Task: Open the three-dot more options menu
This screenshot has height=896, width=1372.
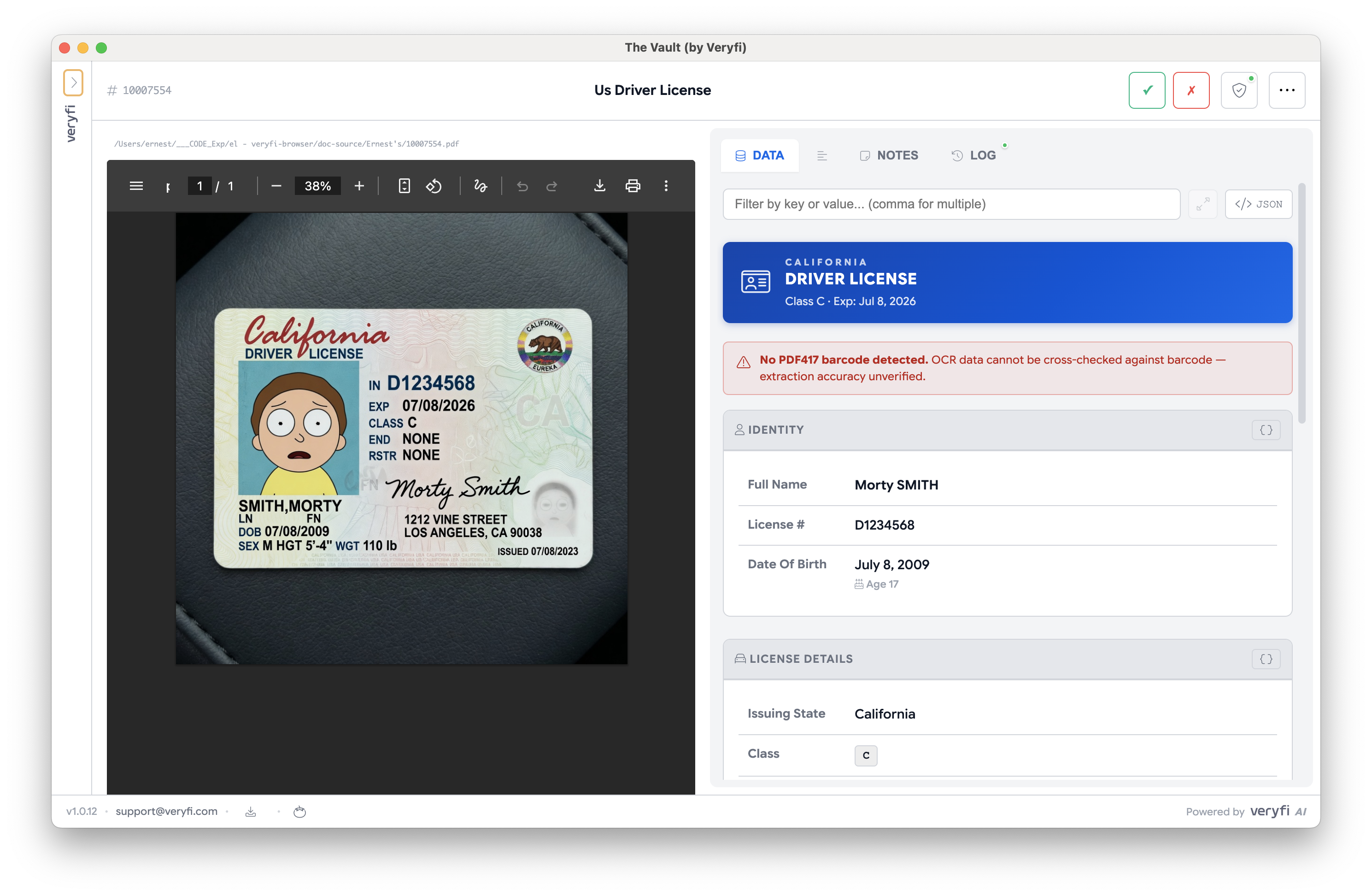Action: (1287, 90)
